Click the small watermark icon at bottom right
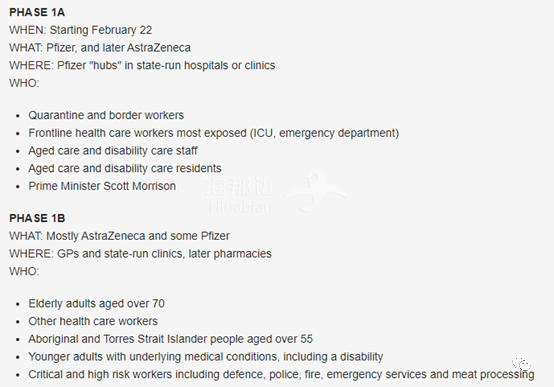 (x=522, y=364)
